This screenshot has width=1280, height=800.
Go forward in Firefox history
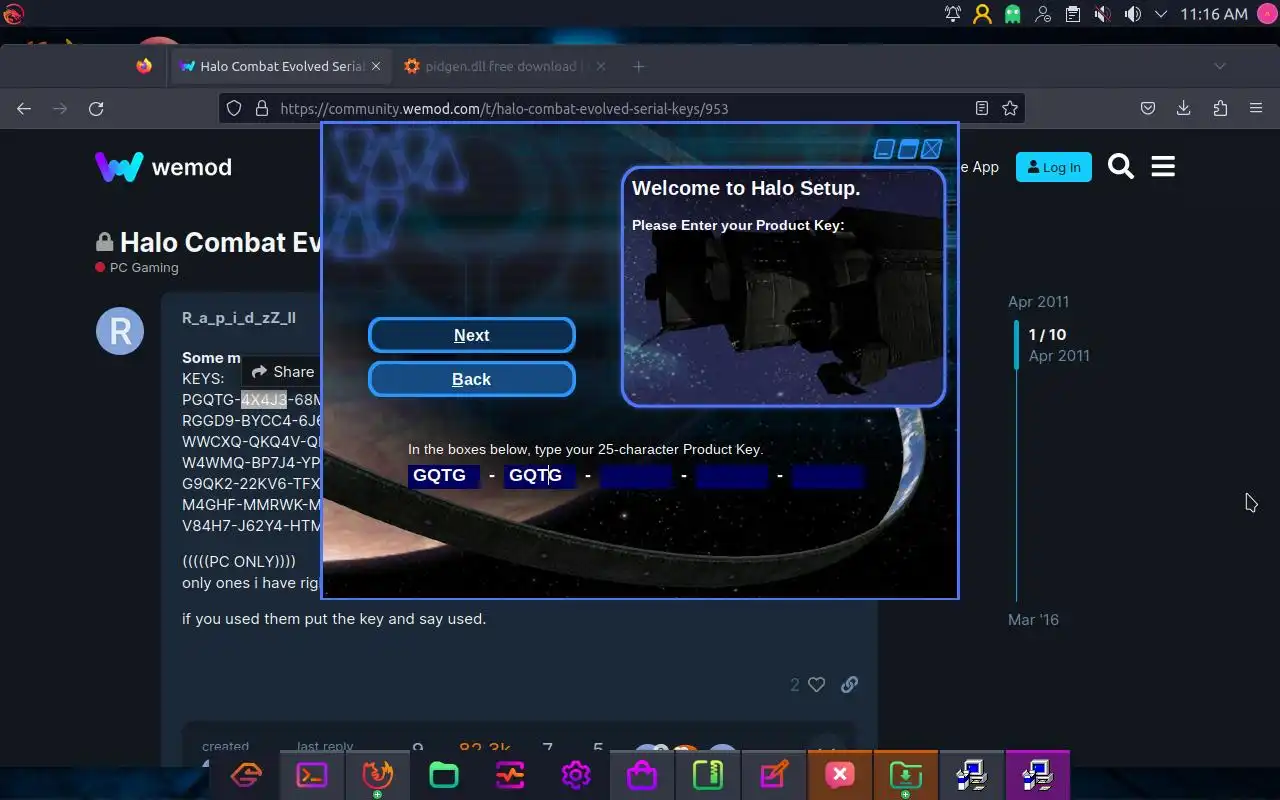pos(60,108)
